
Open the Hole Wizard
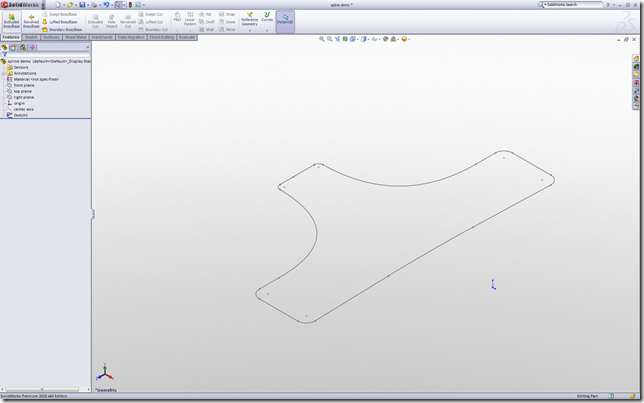(x=111, y=21)
